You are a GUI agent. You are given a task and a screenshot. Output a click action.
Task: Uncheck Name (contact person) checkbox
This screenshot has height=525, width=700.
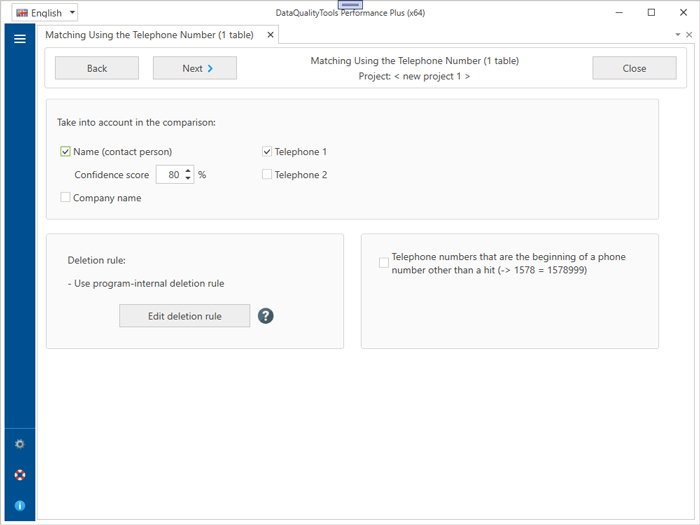point(66,152)
